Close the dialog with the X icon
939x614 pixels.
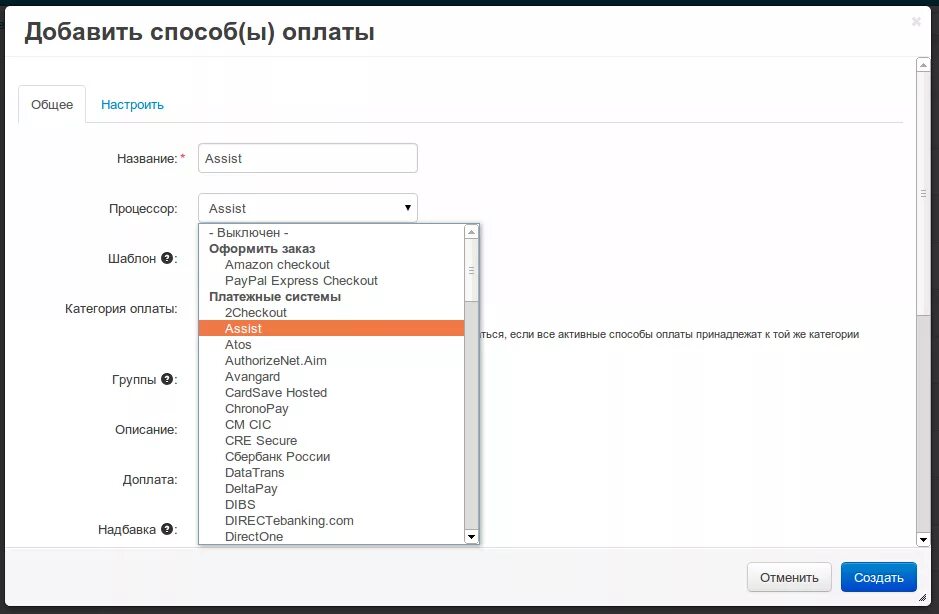(x=916, y=22)
